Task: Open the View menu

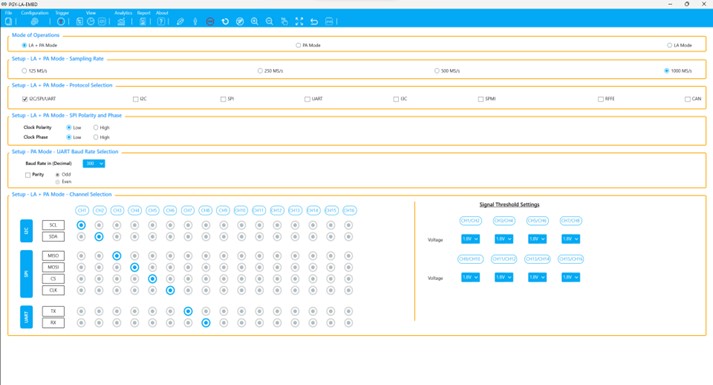Action: pos(91,13)
